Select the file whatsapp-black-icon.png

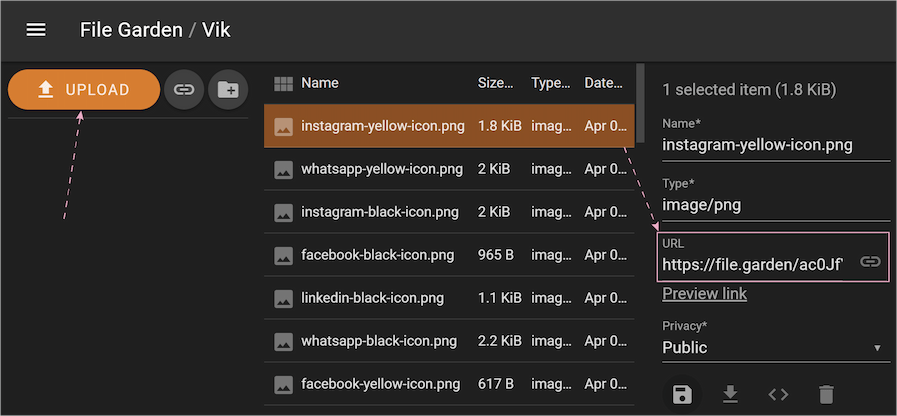pyautogui.click(x=449, y=342)
